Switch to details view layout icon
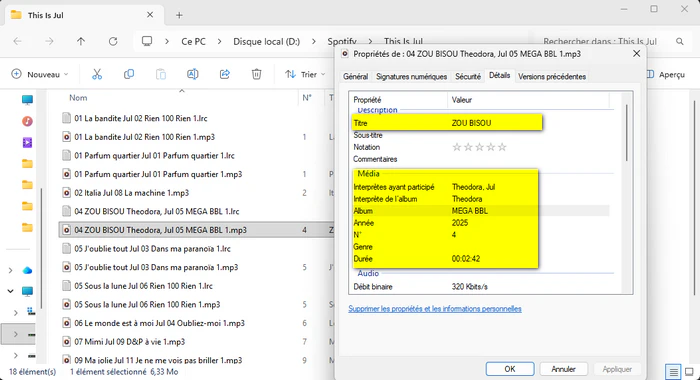This screenshot has width=700, height=380. point(673,371)
